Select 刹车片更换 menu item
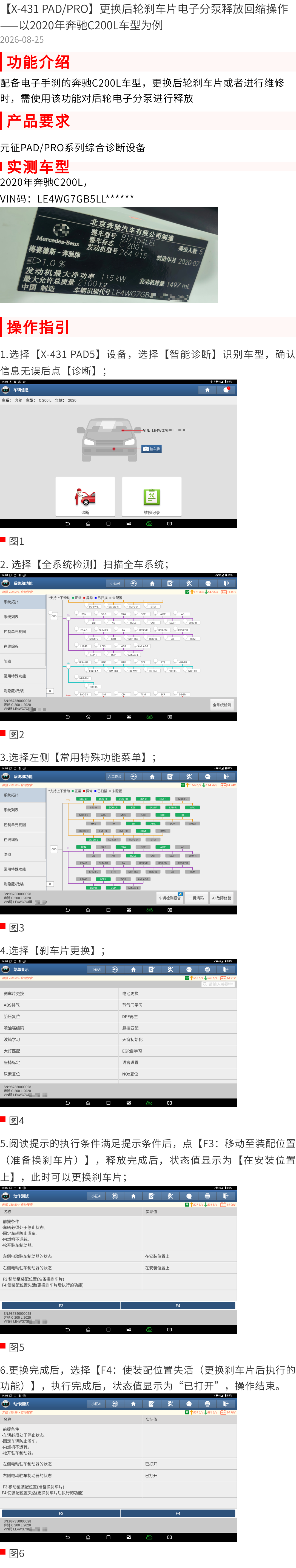 [x=59, y=993]
